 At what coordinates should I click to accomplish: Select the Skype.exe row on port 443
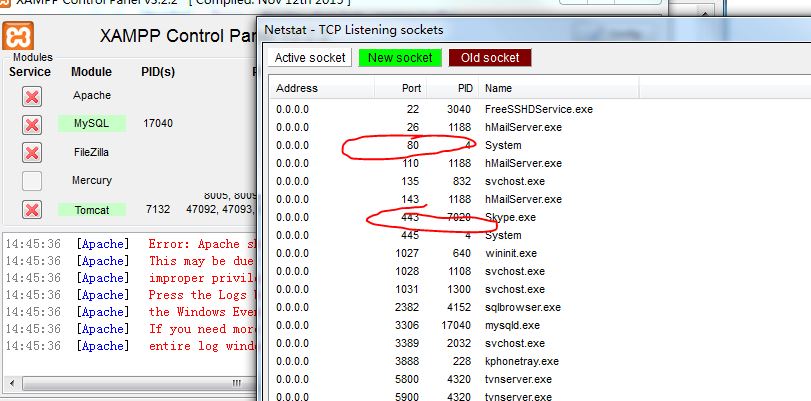tap(538, 217)
